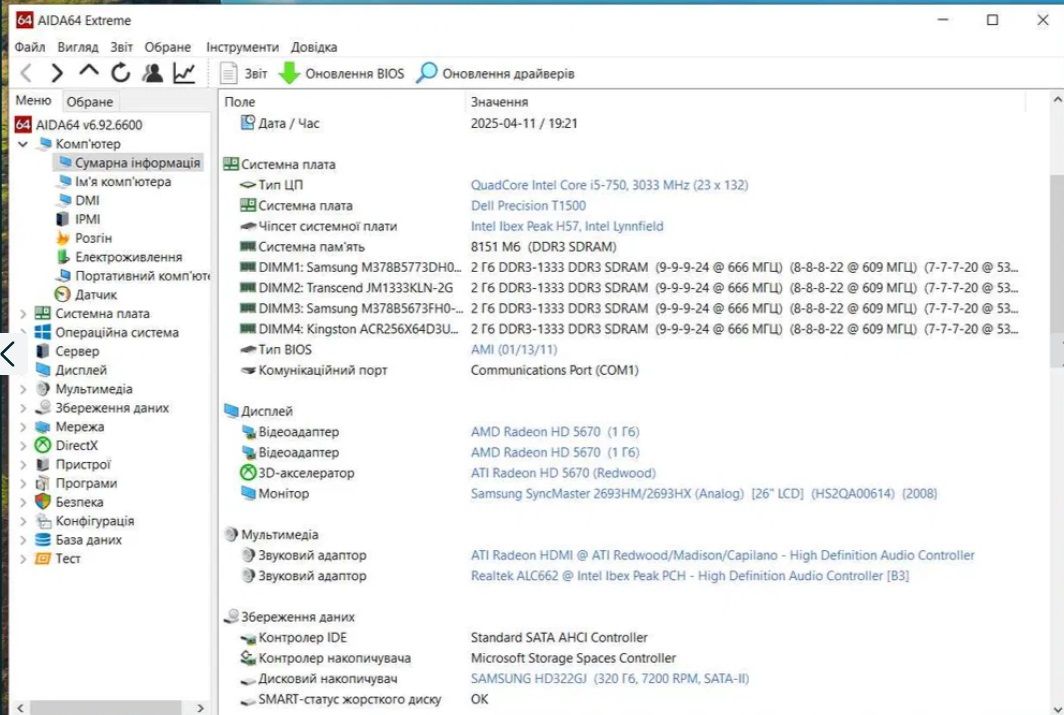Go back with the left arrow toolbar icon
Image resolution: width=1064 pixels, height=715 pixels.
coord(26,73)
